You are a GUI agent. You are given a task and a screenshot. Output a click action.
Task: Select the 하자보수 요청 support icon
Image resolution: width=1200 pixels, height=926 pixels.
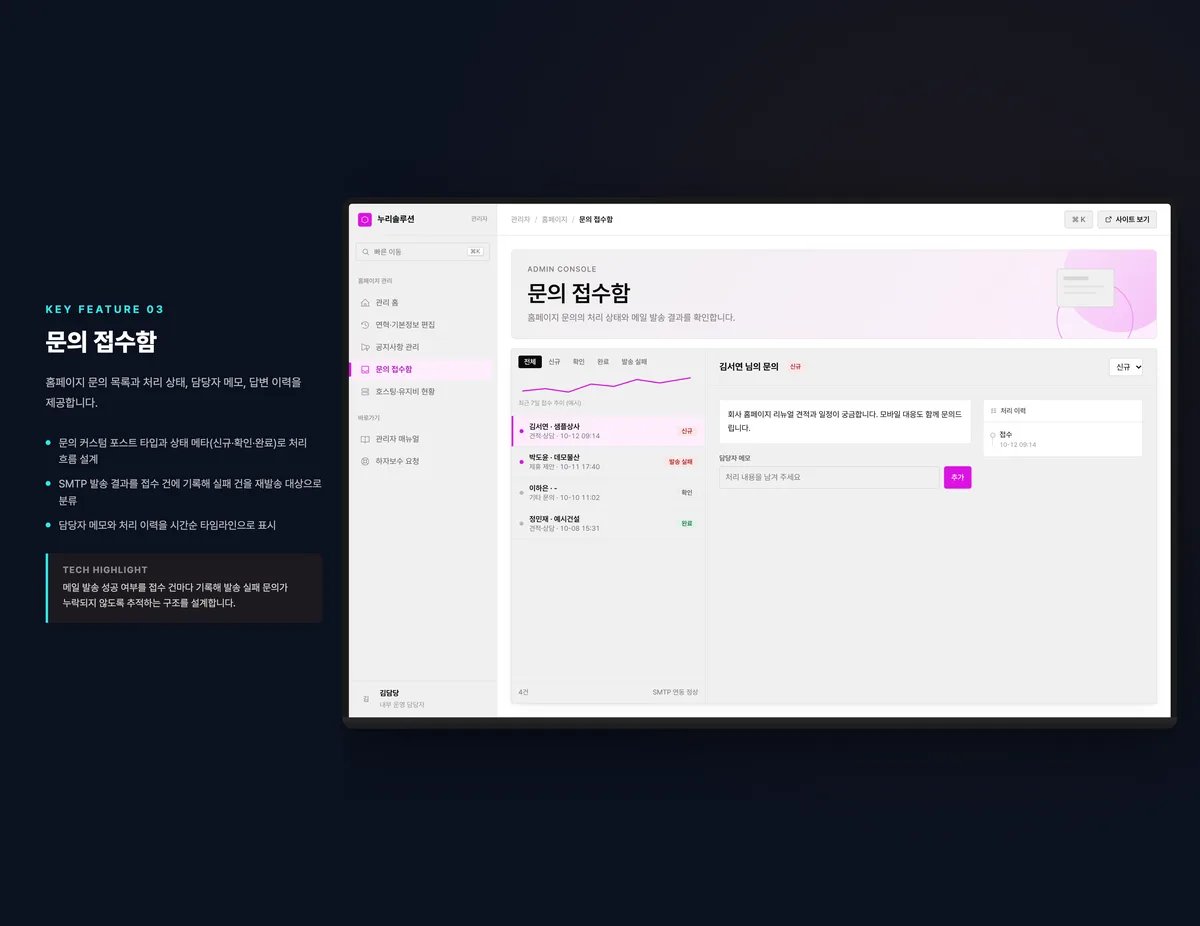pyautogui.click(x=365, y=461)
